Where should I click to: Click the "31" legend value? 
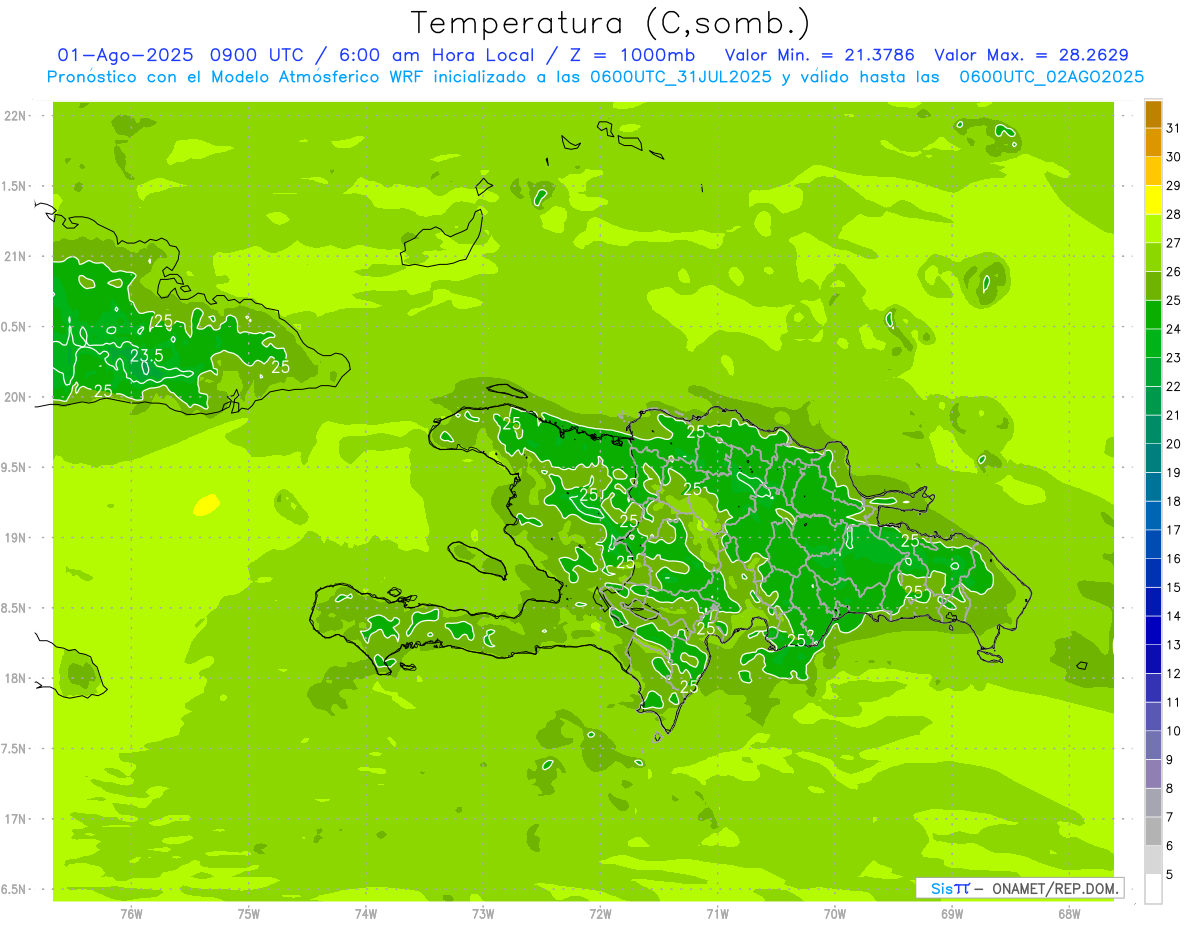point(1174,128)
